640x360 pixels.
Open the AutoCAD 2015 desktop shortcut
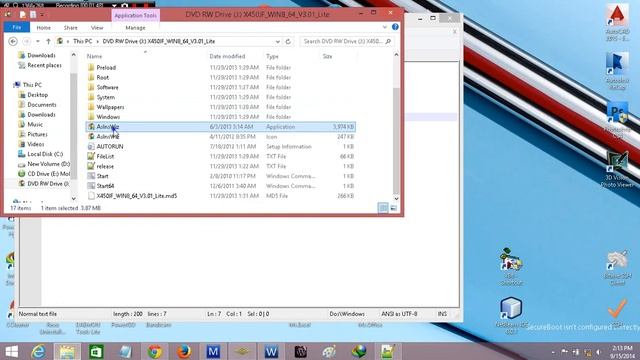click(x=617, y=22)
